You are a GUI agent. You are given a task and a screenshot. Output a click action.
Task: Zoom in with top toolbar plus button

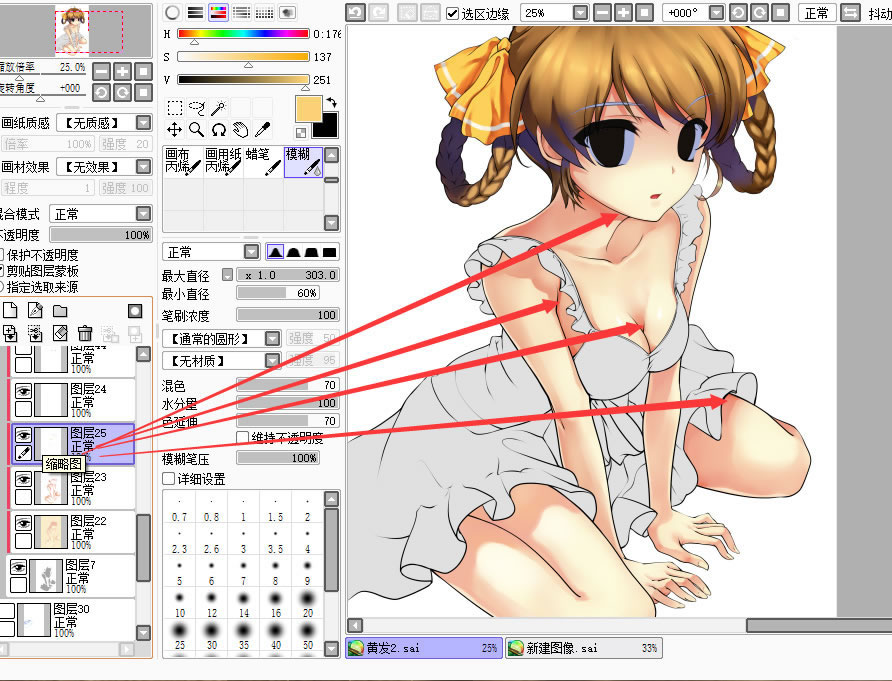pyautogui.click(x=623, y=13)
